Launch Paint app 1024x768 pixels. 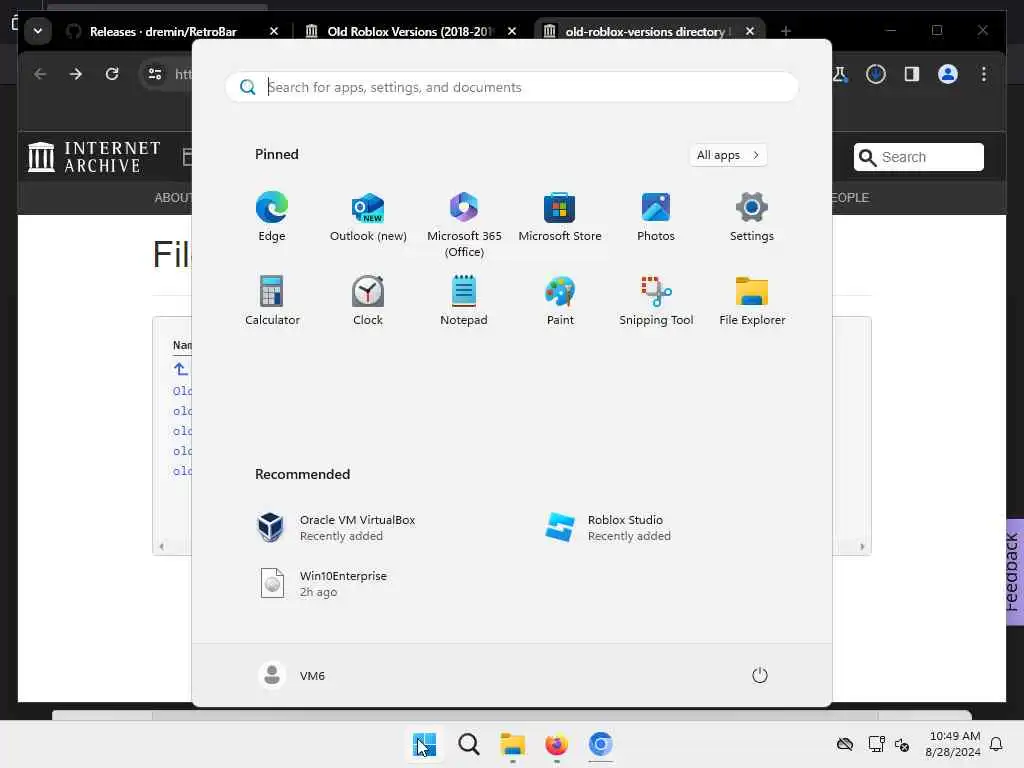[560, 301]
